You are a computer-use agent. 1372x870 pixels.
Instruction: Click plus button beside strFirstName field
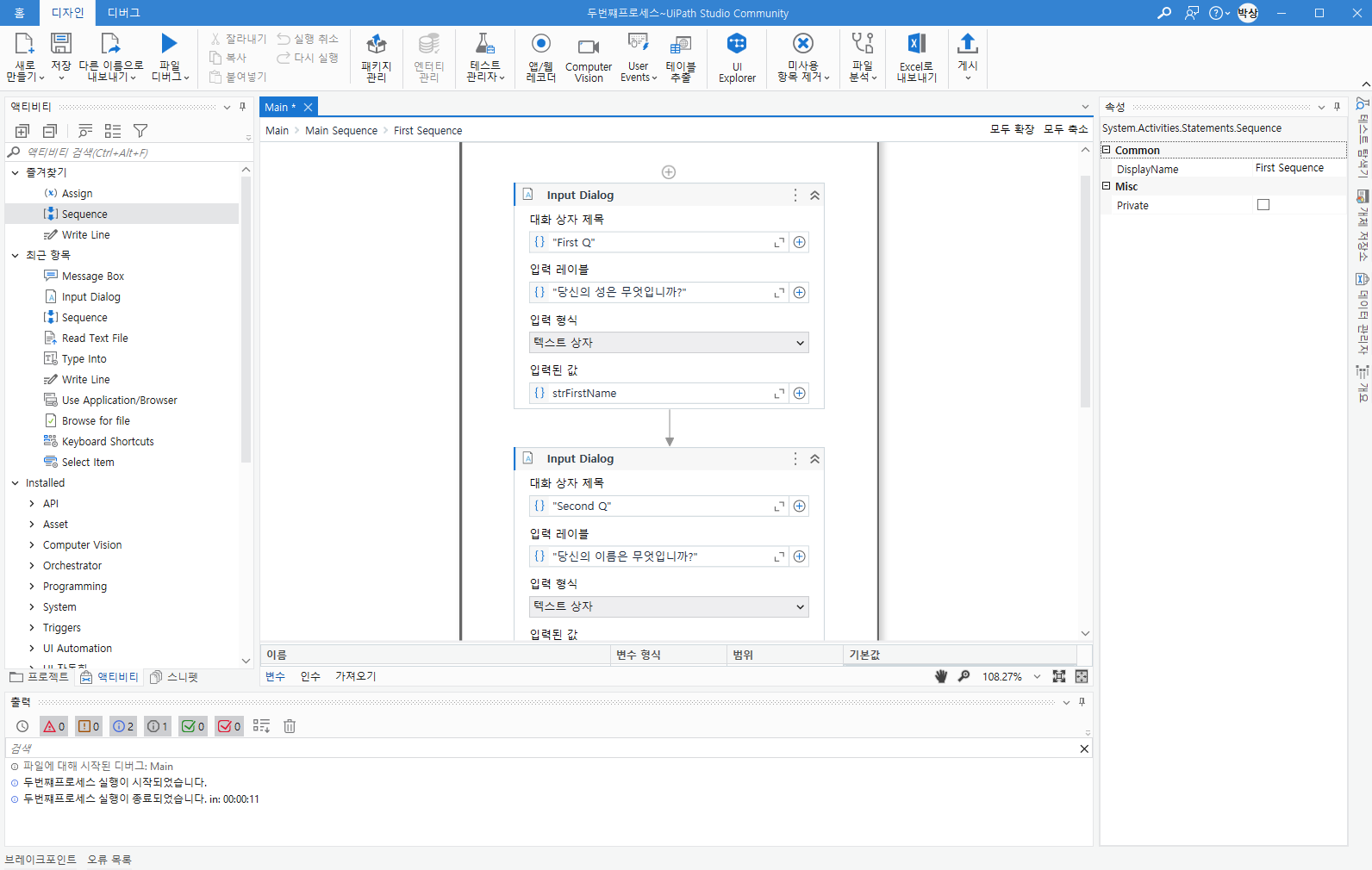(800, 394)
